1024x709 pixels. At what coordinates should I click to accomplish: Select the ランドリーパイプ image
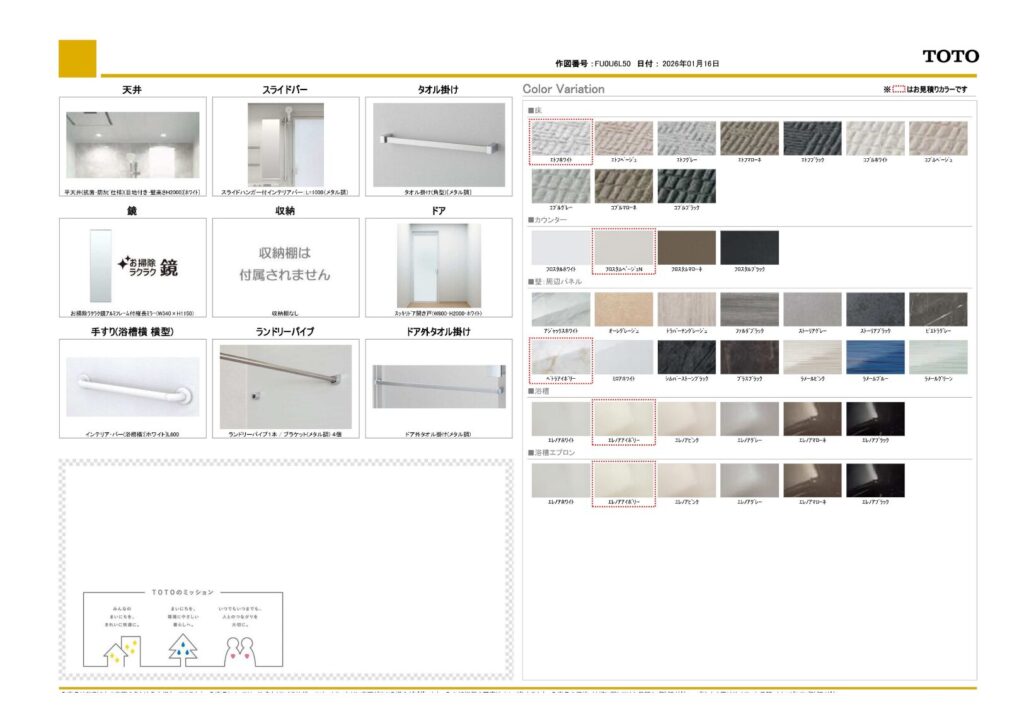point(285,386)
